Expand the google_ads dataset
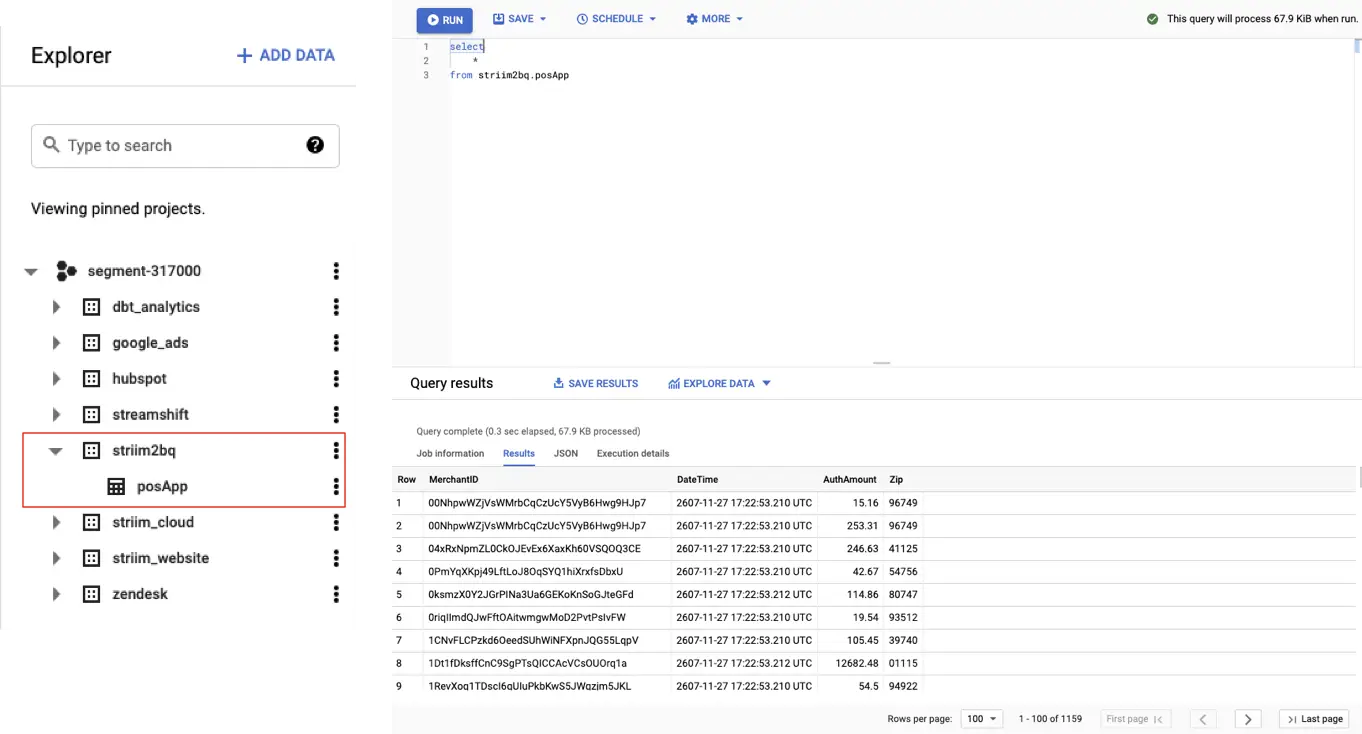 click(56, 343)
